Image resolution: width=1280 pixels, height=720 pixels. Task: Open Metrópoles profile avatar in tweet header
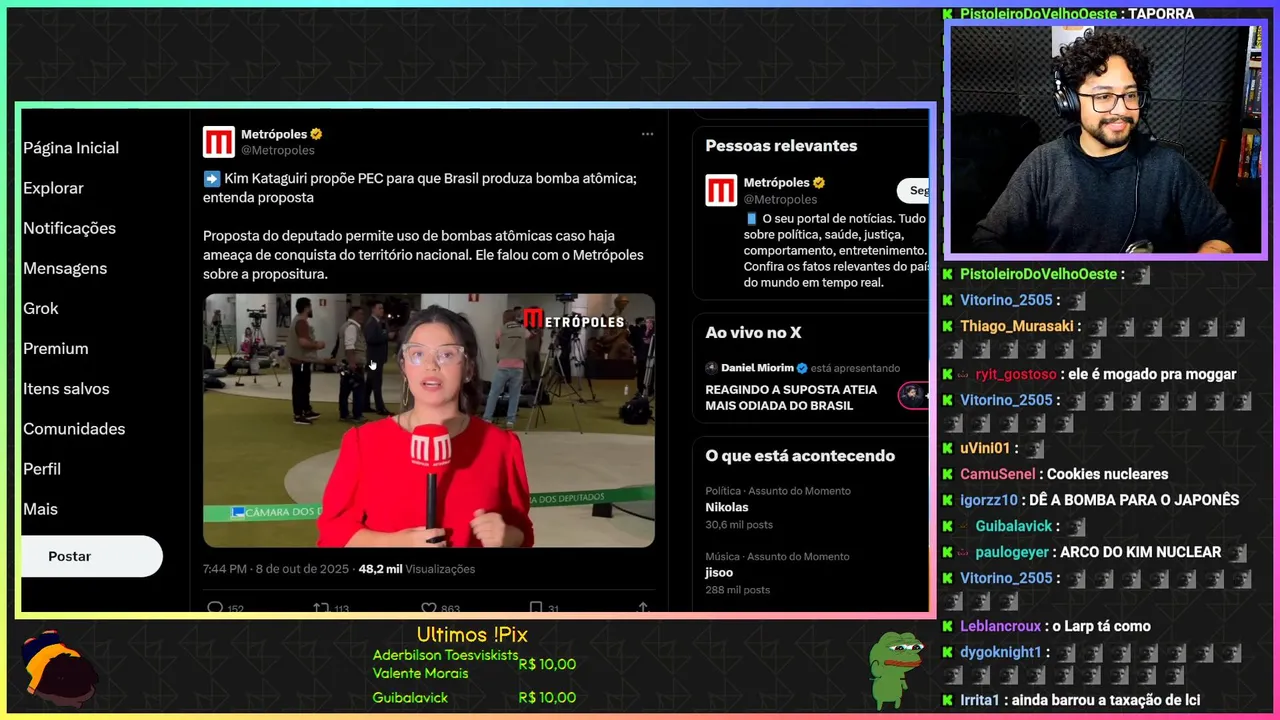point(219,142)
